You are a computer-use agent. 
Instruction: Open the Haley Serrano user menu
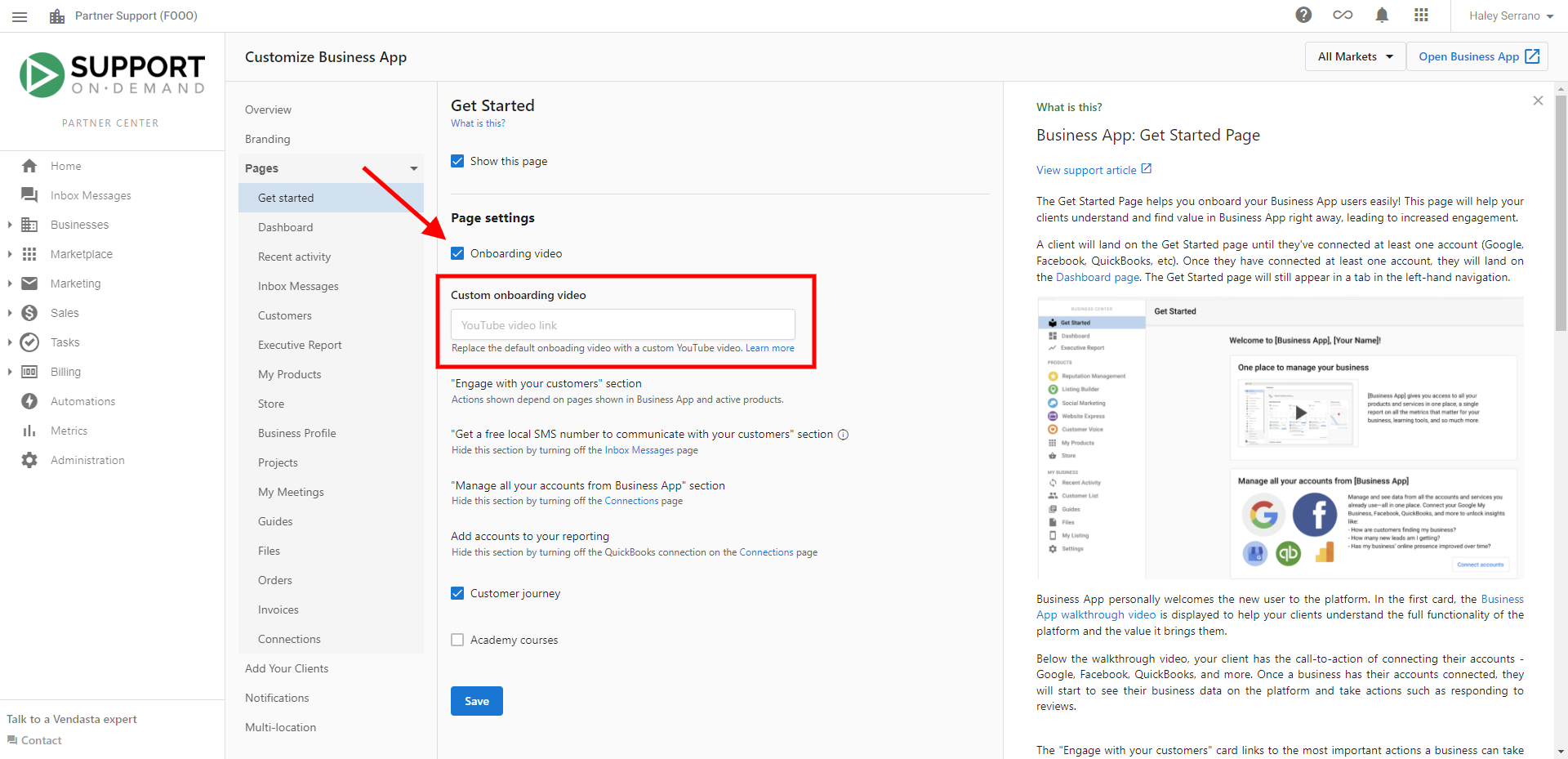(1511, 16)
